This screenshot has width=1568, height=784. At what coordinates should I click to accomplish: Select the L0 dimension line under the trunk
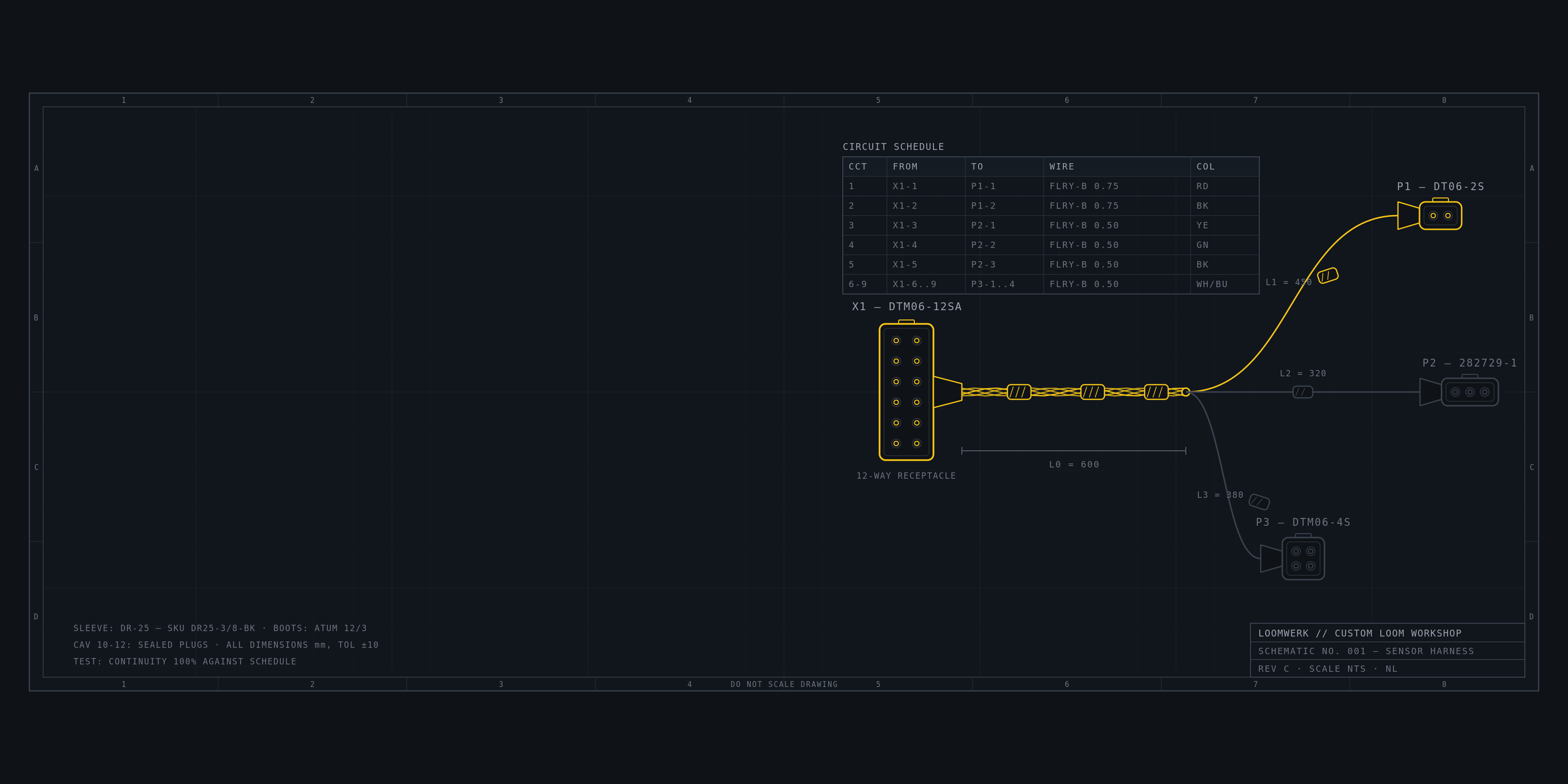1074,451
